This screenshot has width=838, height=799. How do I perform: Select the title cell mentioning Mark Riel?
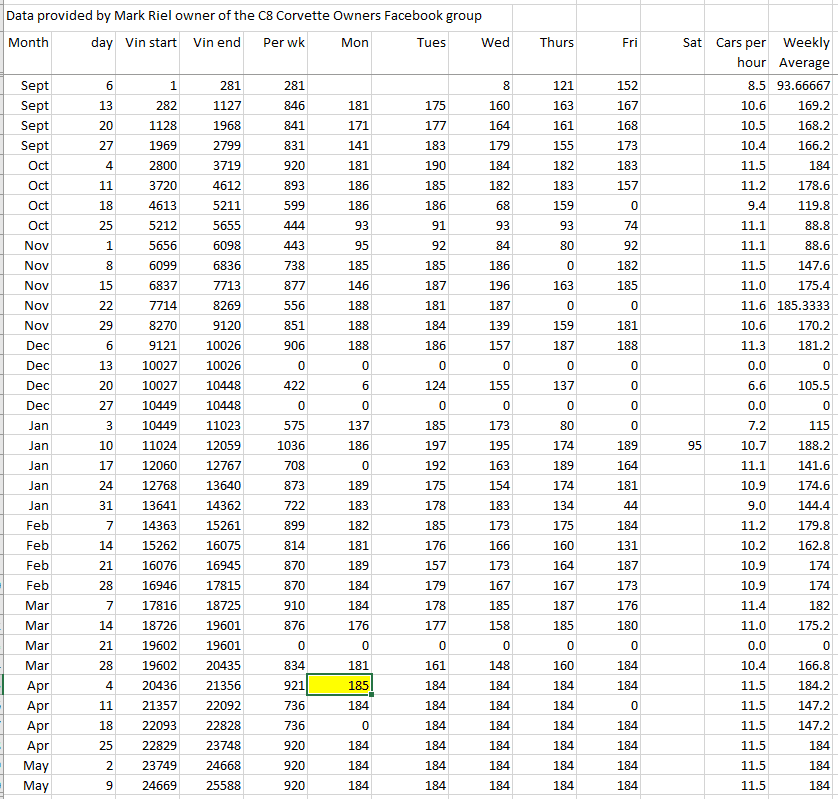pos(244,15)
